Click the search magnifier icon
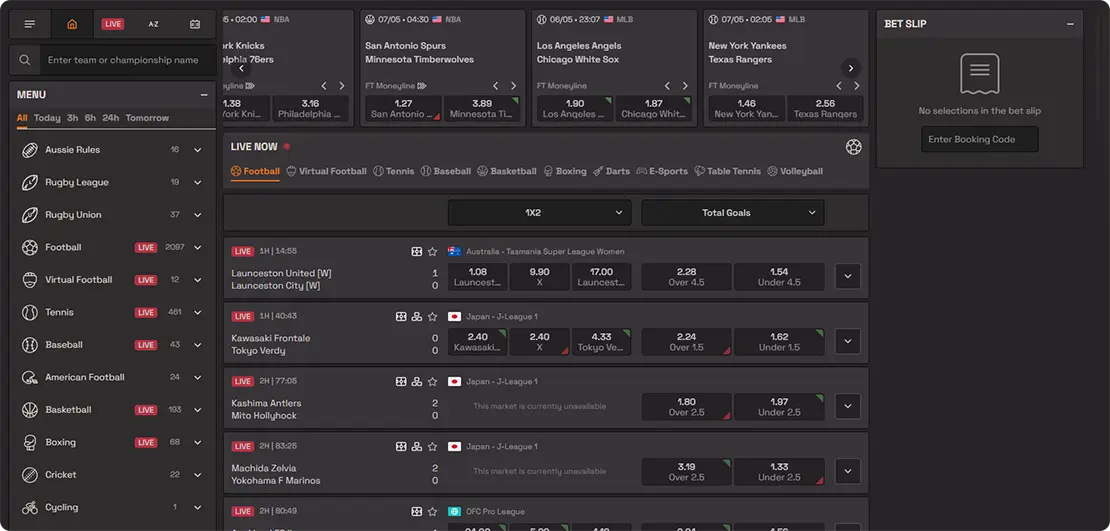Screen dimensions: 1110x531 pyautogui.click(x=25, y=60)
